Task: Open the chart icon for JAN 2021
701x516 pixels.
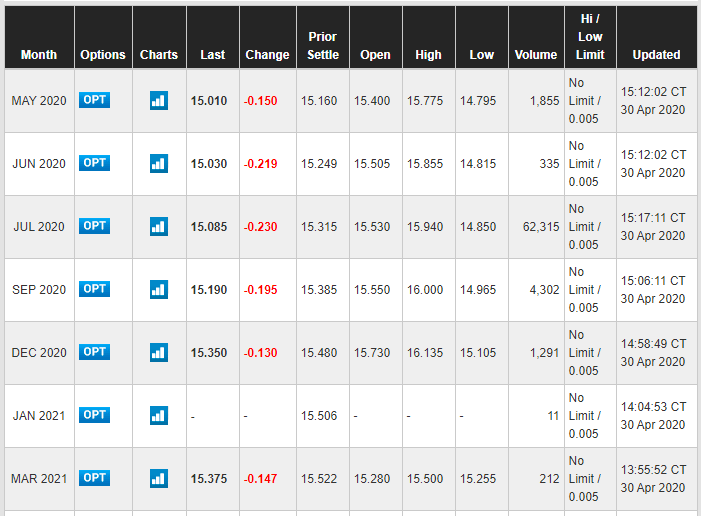Action: click(x=158, y=415)
